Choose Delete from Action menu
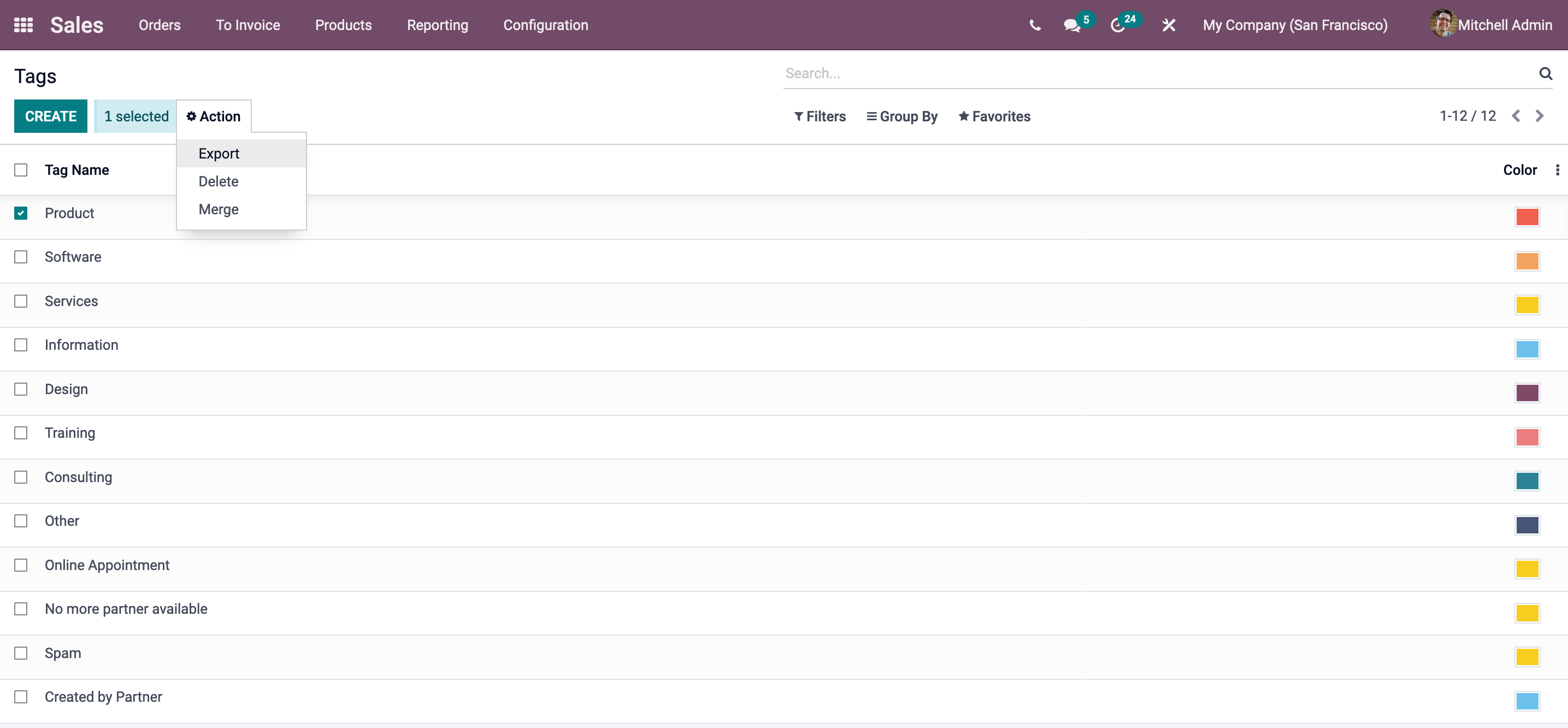 click(241, 181)
